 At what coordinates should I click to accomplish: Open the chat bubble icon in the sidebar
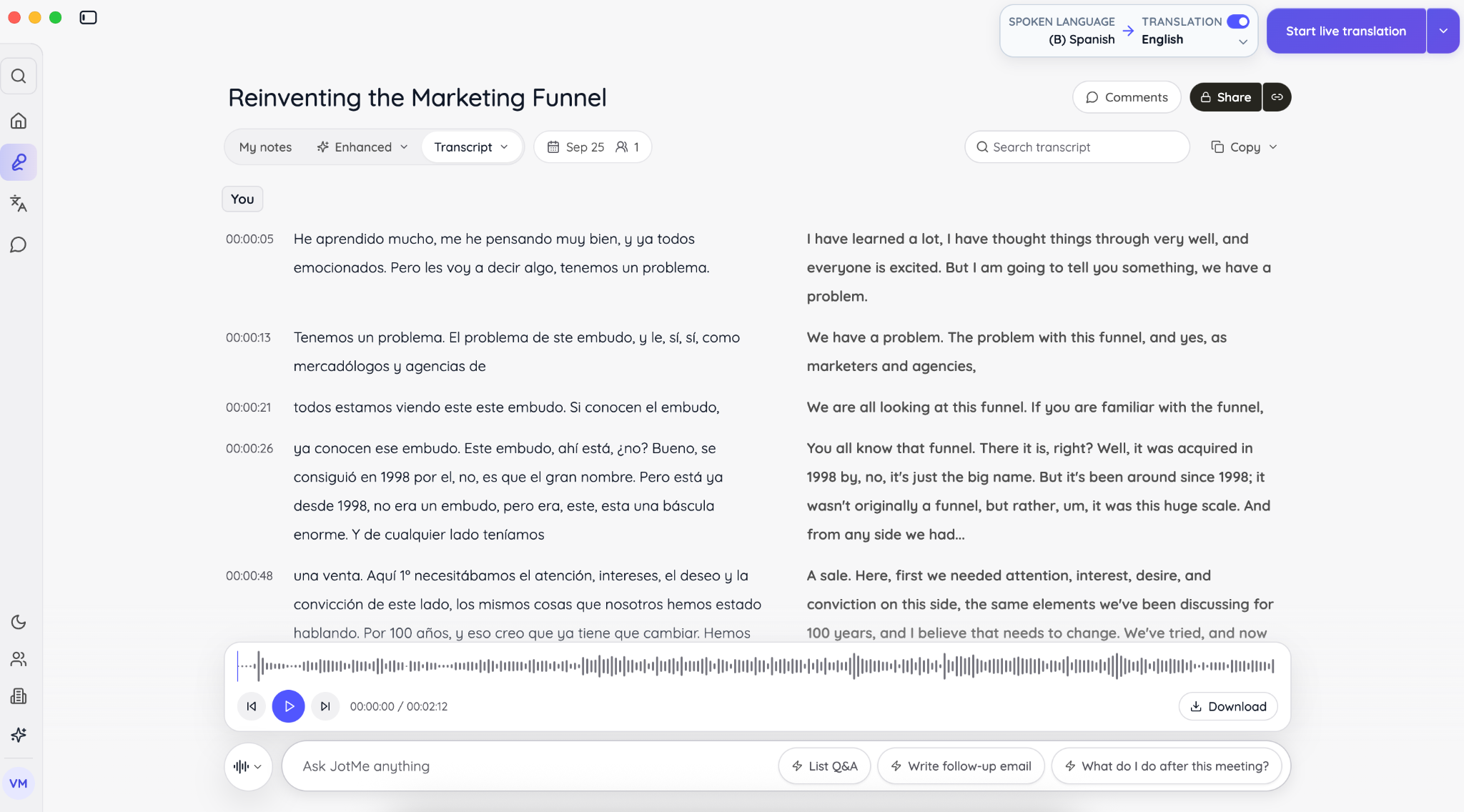coord(19,245)
